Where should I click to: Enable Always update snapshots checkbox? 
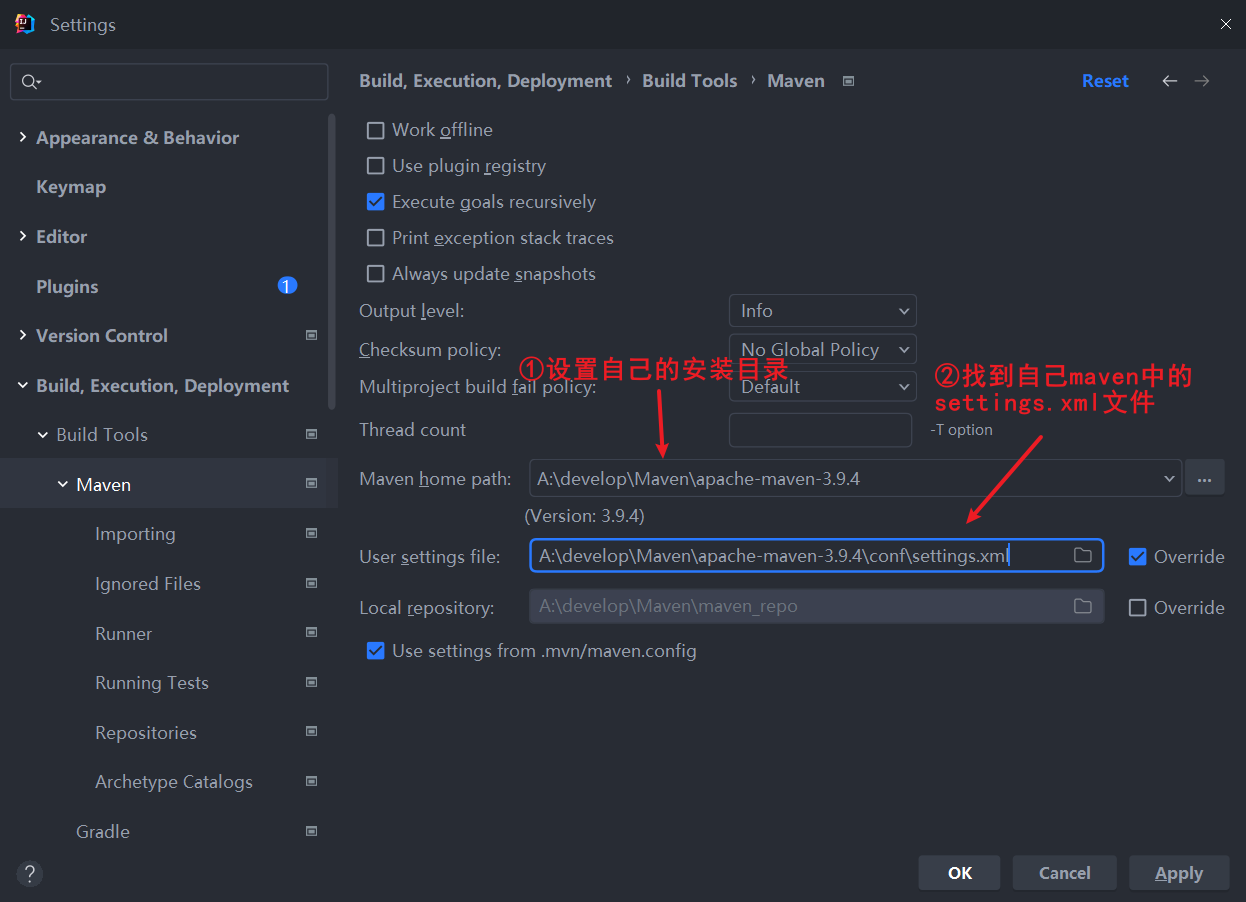376,274
